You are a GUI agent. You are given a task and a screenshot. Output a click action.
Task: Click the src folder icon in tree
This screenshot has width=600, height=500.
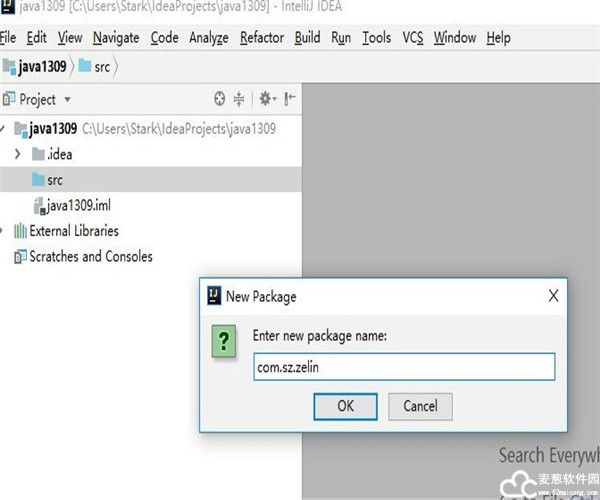click(38, 179)
